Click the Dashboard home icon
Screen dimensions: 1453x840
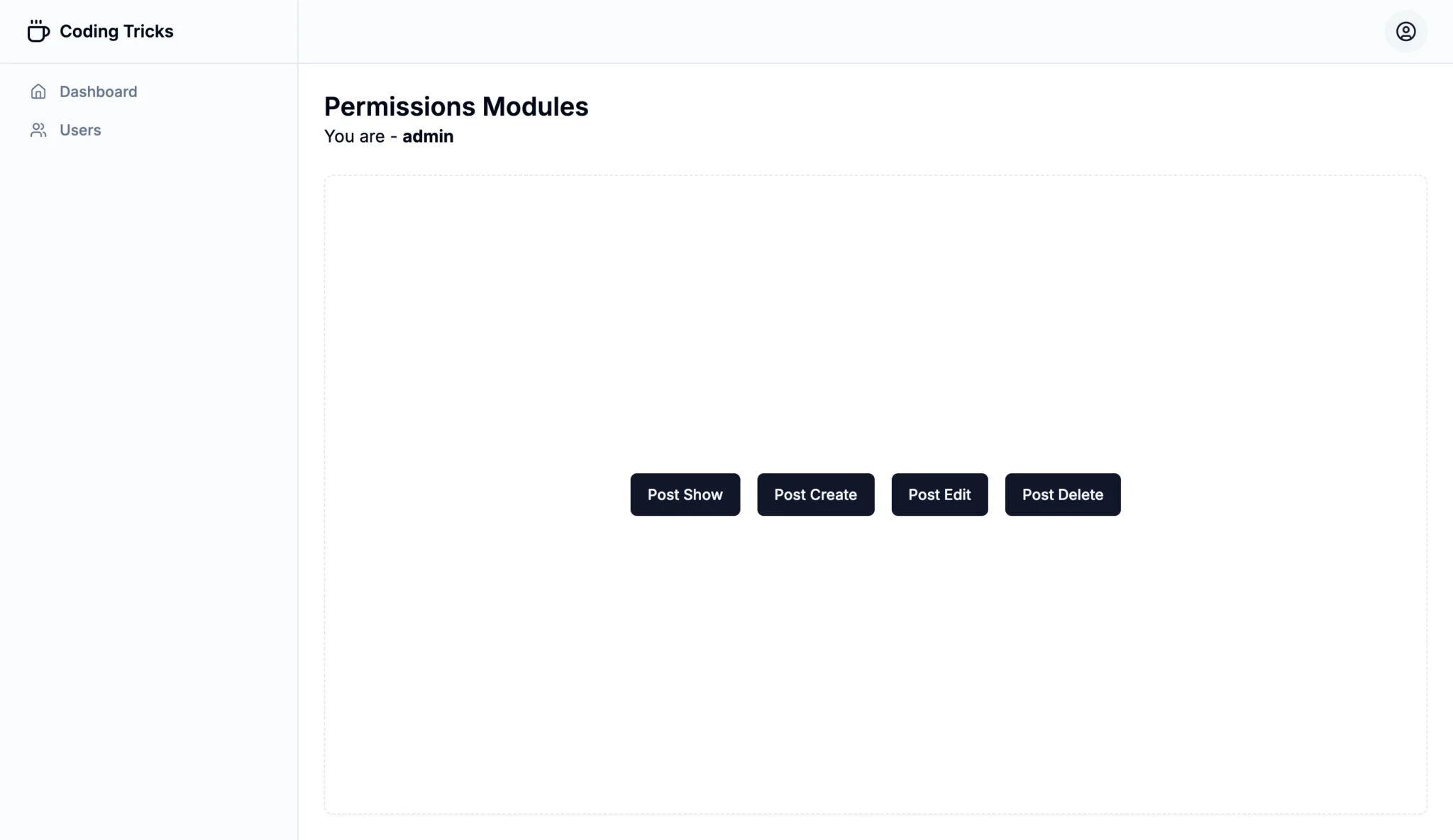coord(37,91)
